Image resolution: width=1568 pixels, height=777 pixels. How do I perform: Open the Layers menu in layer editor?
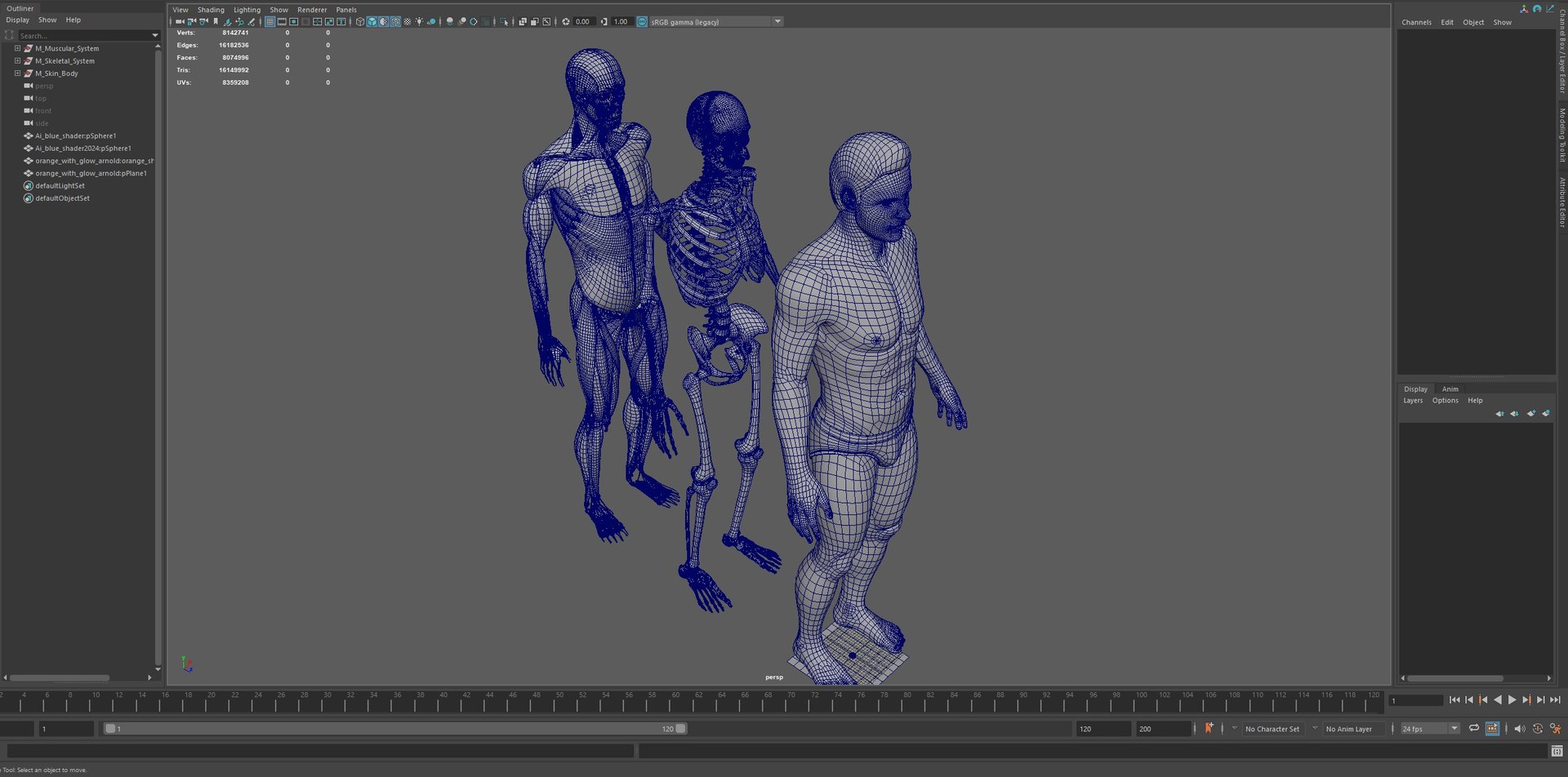(1413, 400)
